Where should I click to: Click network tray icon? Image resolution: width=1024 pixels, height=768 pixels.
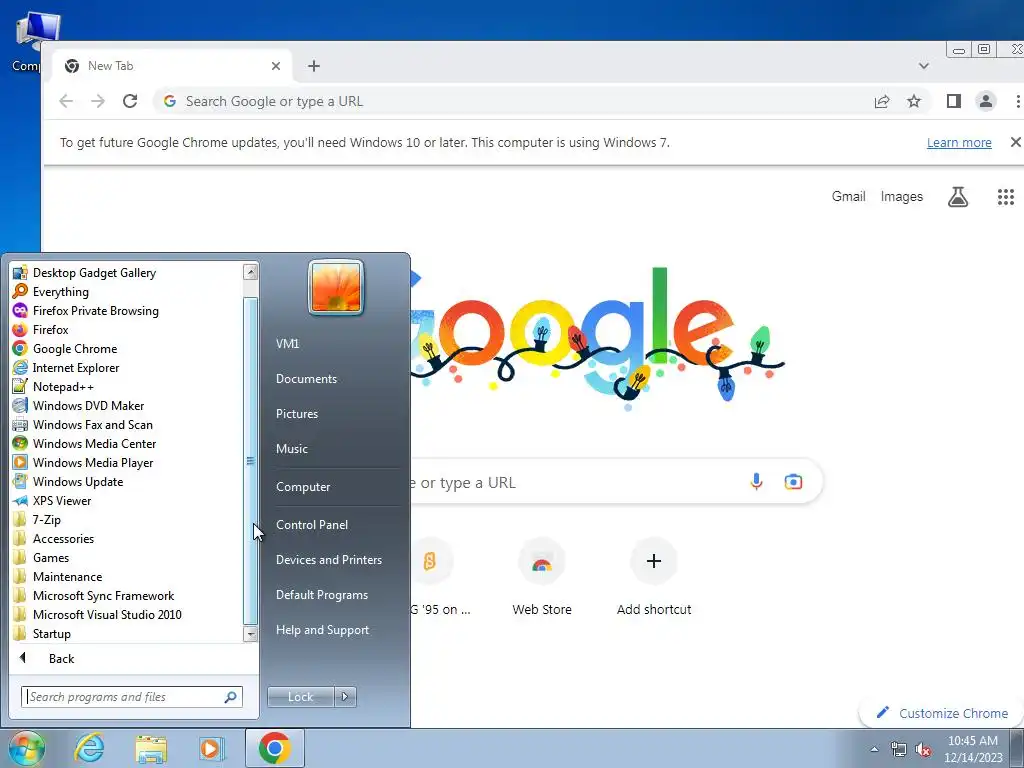tap(899, 749)
